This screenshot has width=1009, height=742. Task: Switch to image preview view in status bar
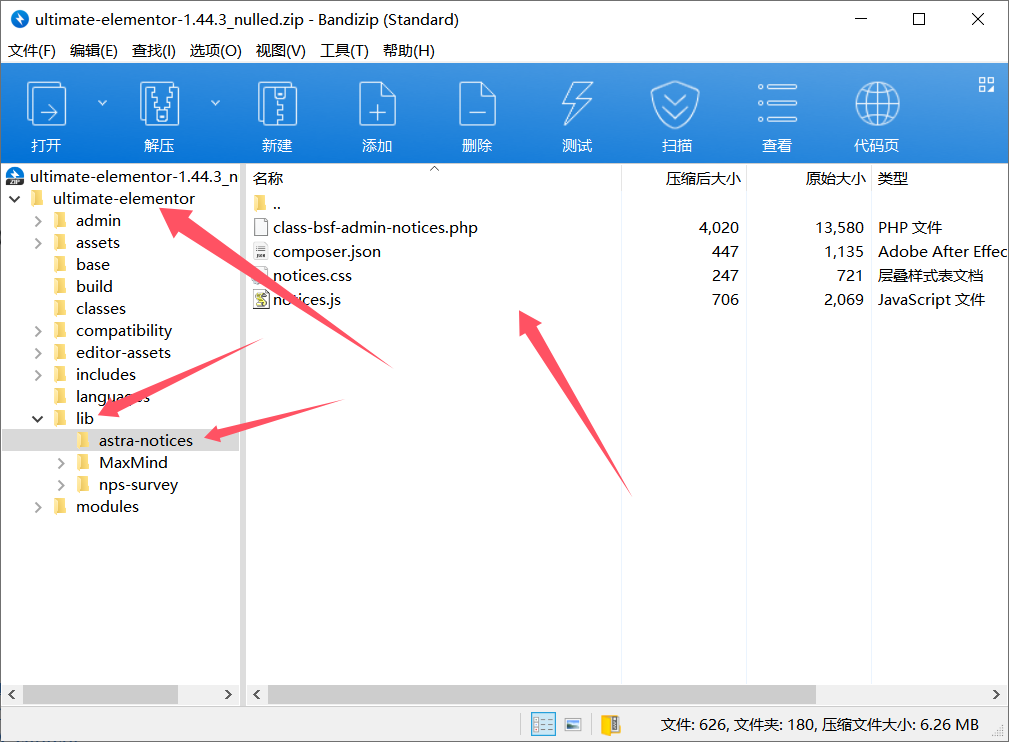(573, 725)
